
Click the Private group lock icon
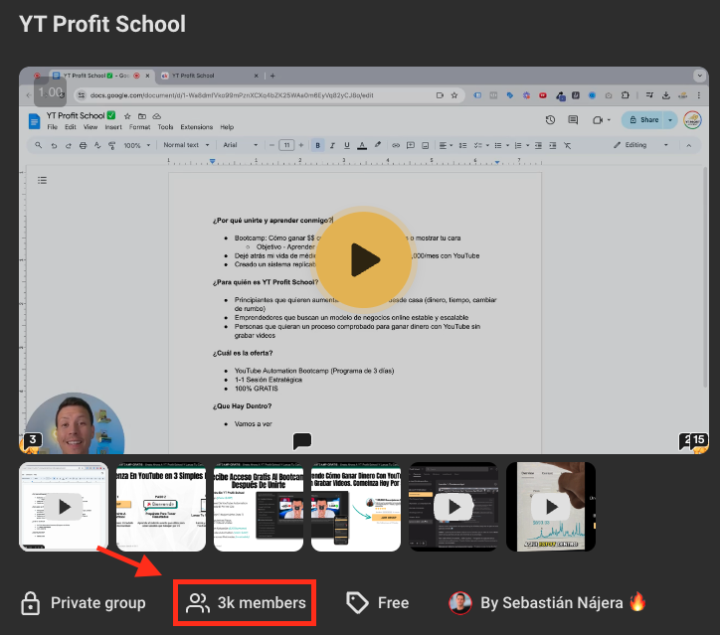click(x=30, y=603)
